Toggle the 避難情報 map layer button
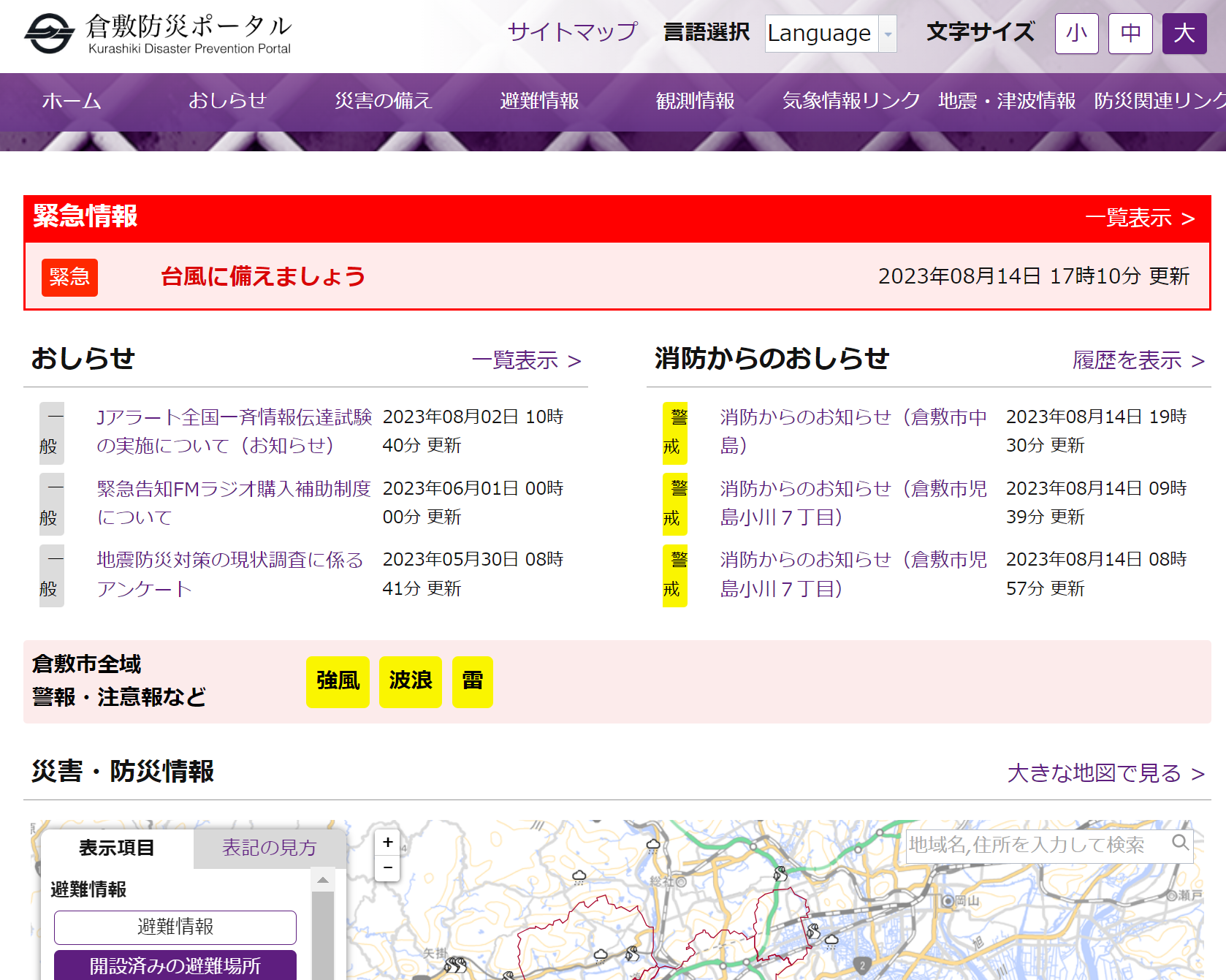This screenshot has width=1226, height=980. click(175, 927)
